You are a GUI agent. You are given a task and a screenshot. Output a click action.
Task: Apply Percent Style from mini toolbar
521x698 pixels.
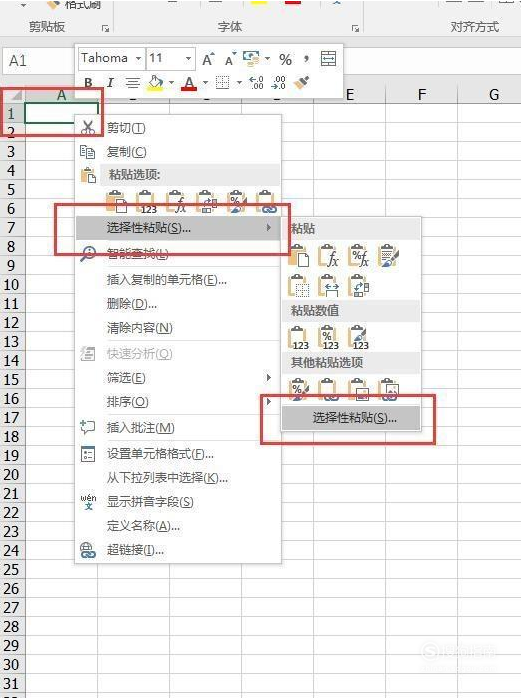(x=285, y=59)
